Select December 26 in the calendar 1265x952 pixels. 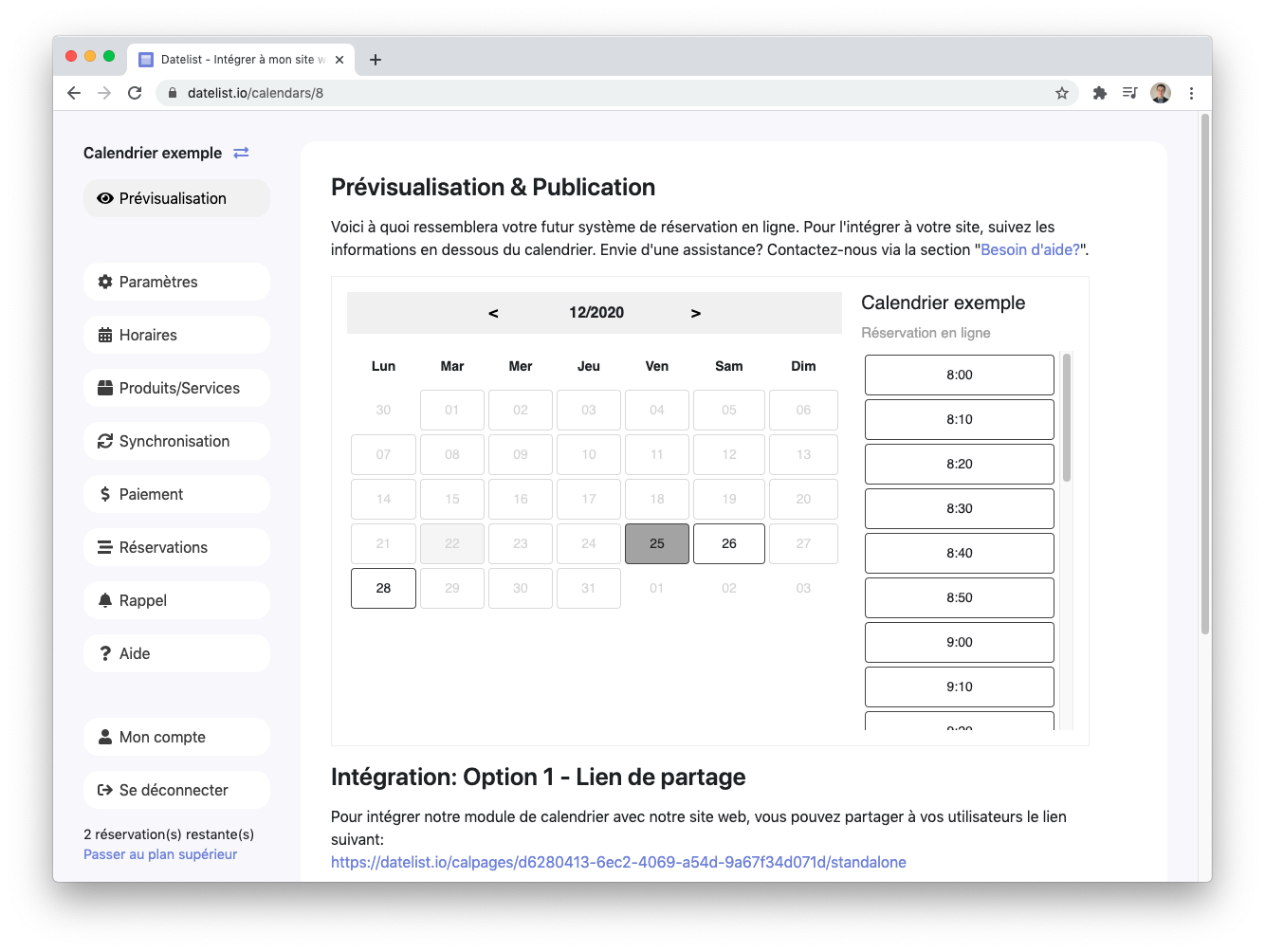729,543
